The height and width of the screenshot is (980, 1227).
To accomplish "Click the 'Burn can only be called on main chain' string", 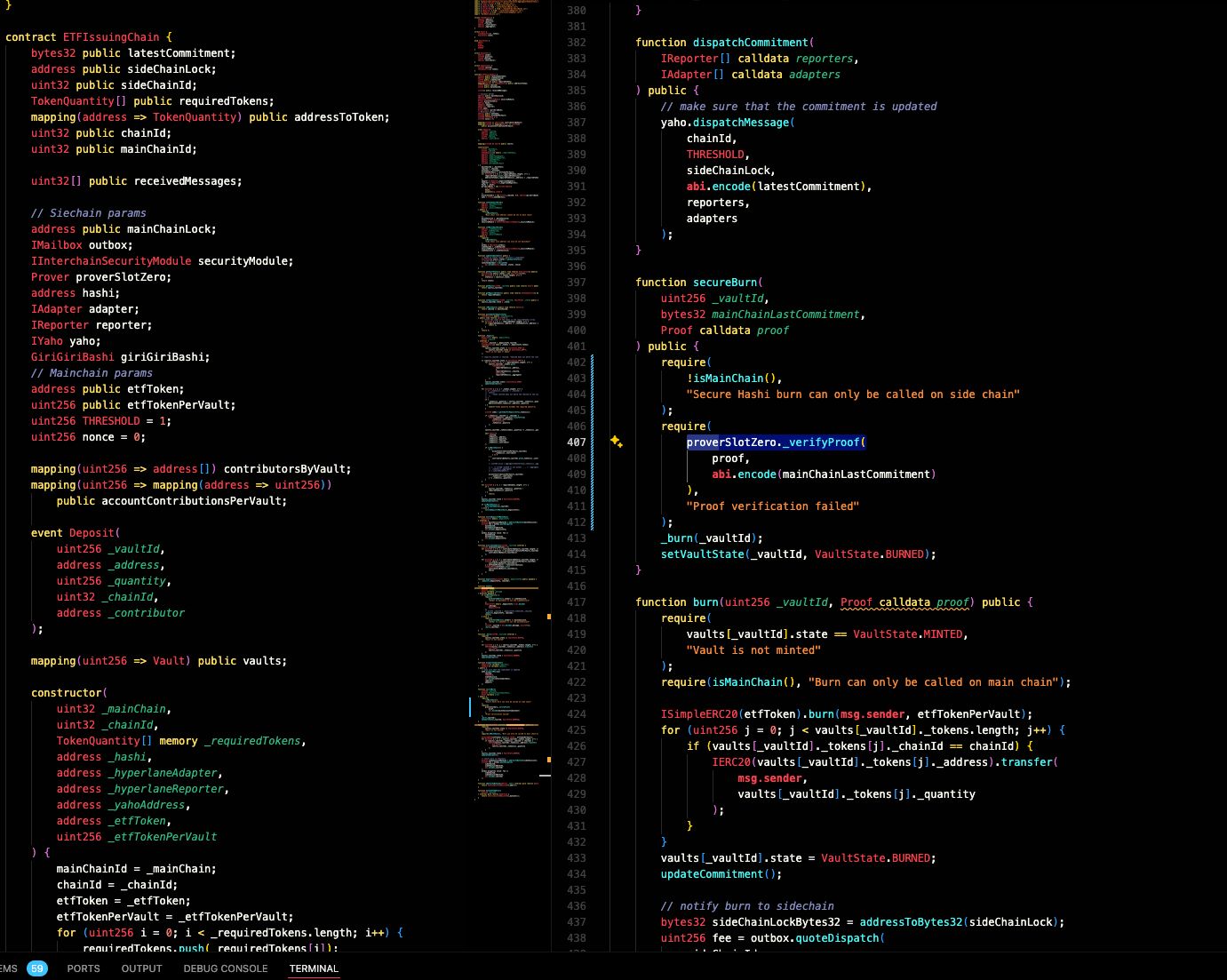I will pos(934,682).
